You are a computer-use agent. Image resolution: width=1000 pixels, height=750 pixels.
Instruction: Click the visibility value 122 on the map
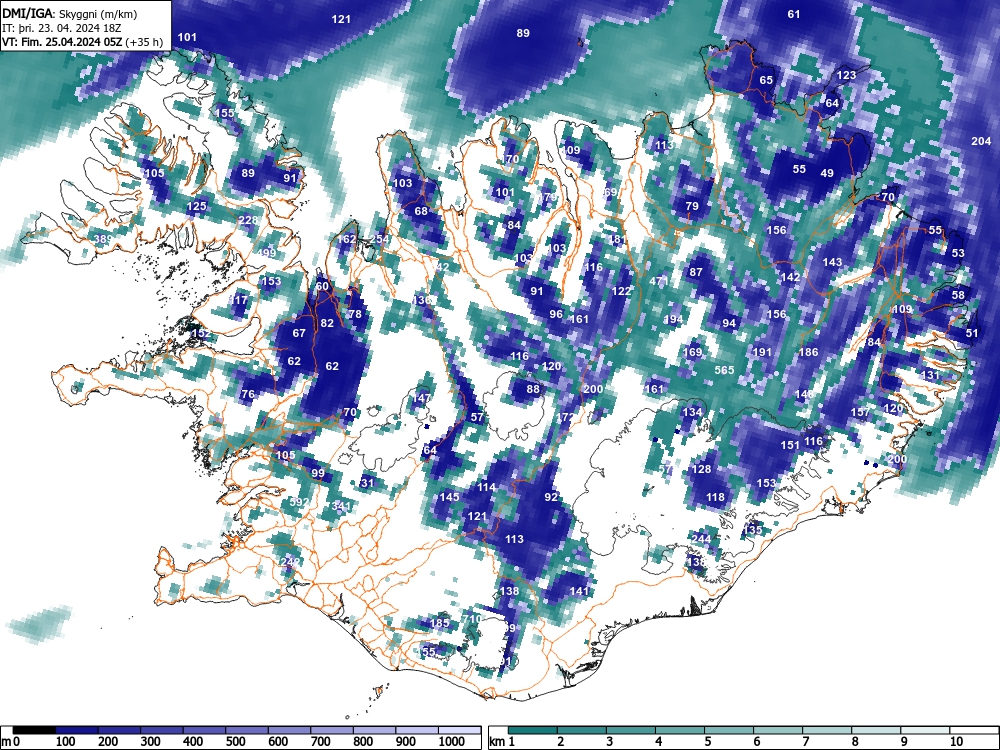(x=621, y=291)
